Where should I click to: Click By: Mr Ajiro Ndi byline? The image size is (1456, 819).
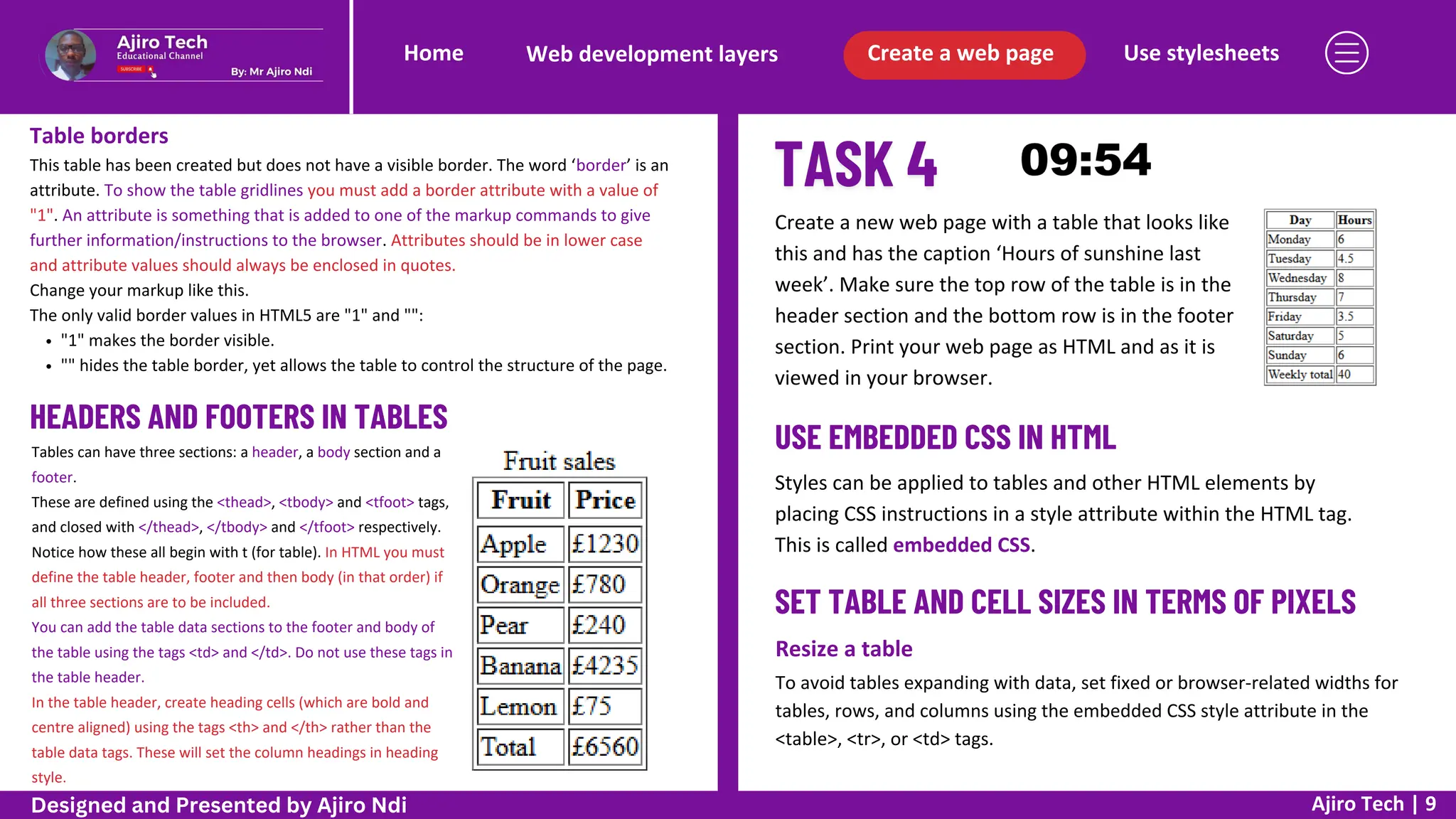271,71
